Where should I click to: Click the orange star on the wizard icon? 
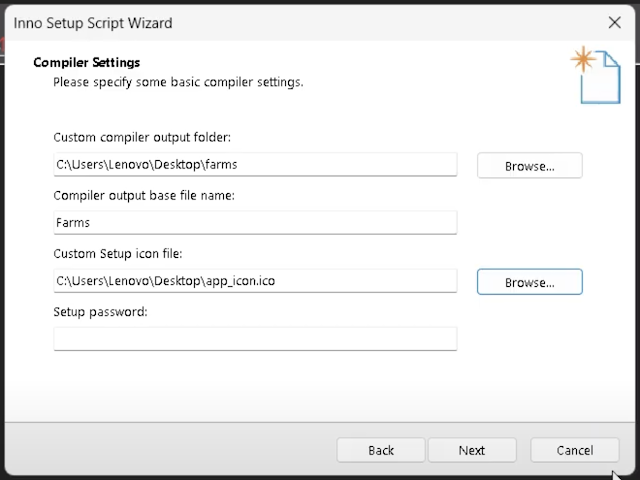point(582,60)
